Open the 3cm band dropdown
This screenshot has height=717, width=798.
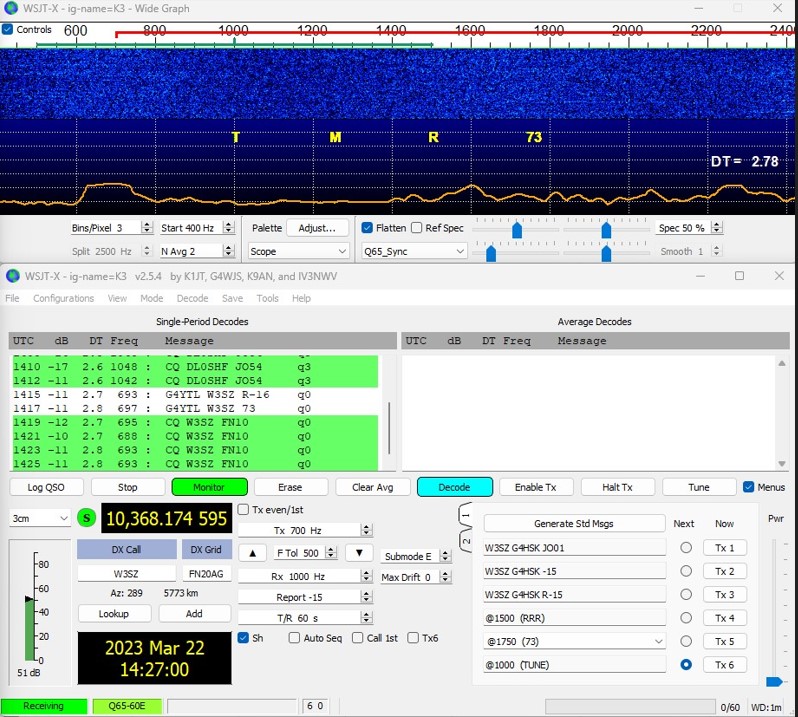(x=40, y=518)
